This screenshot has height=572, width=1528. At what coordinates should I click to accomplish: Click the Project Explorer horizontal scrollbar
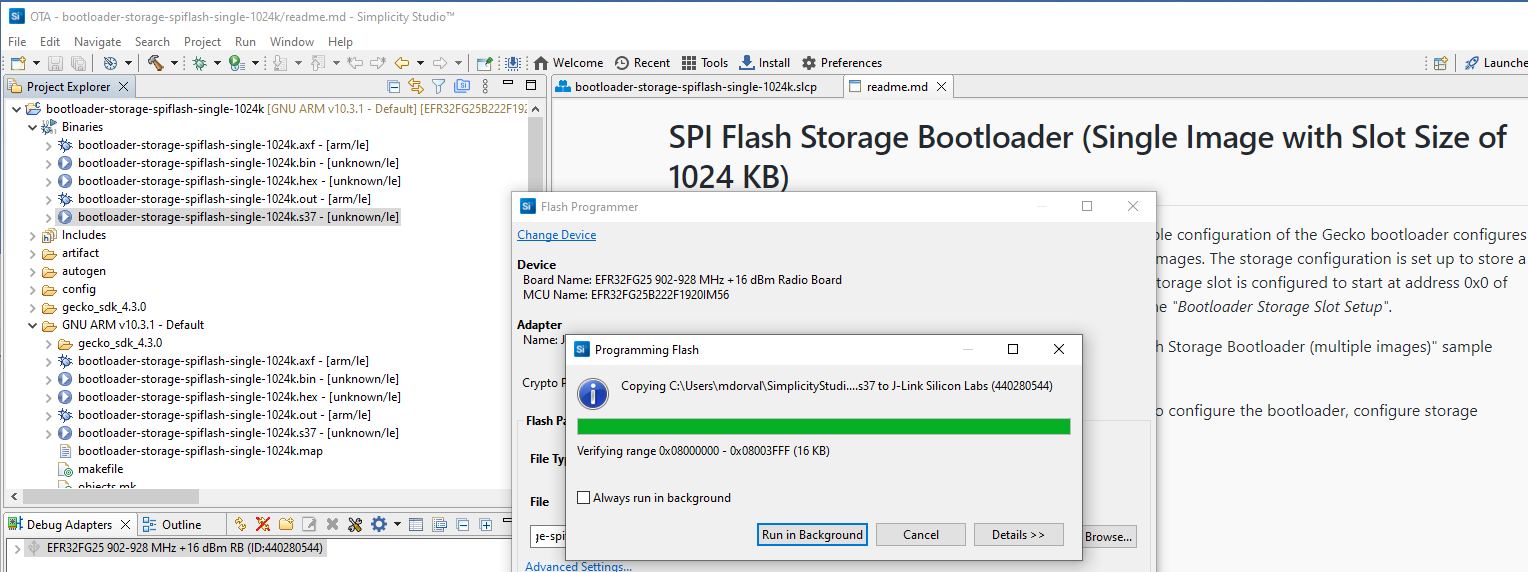111,496
